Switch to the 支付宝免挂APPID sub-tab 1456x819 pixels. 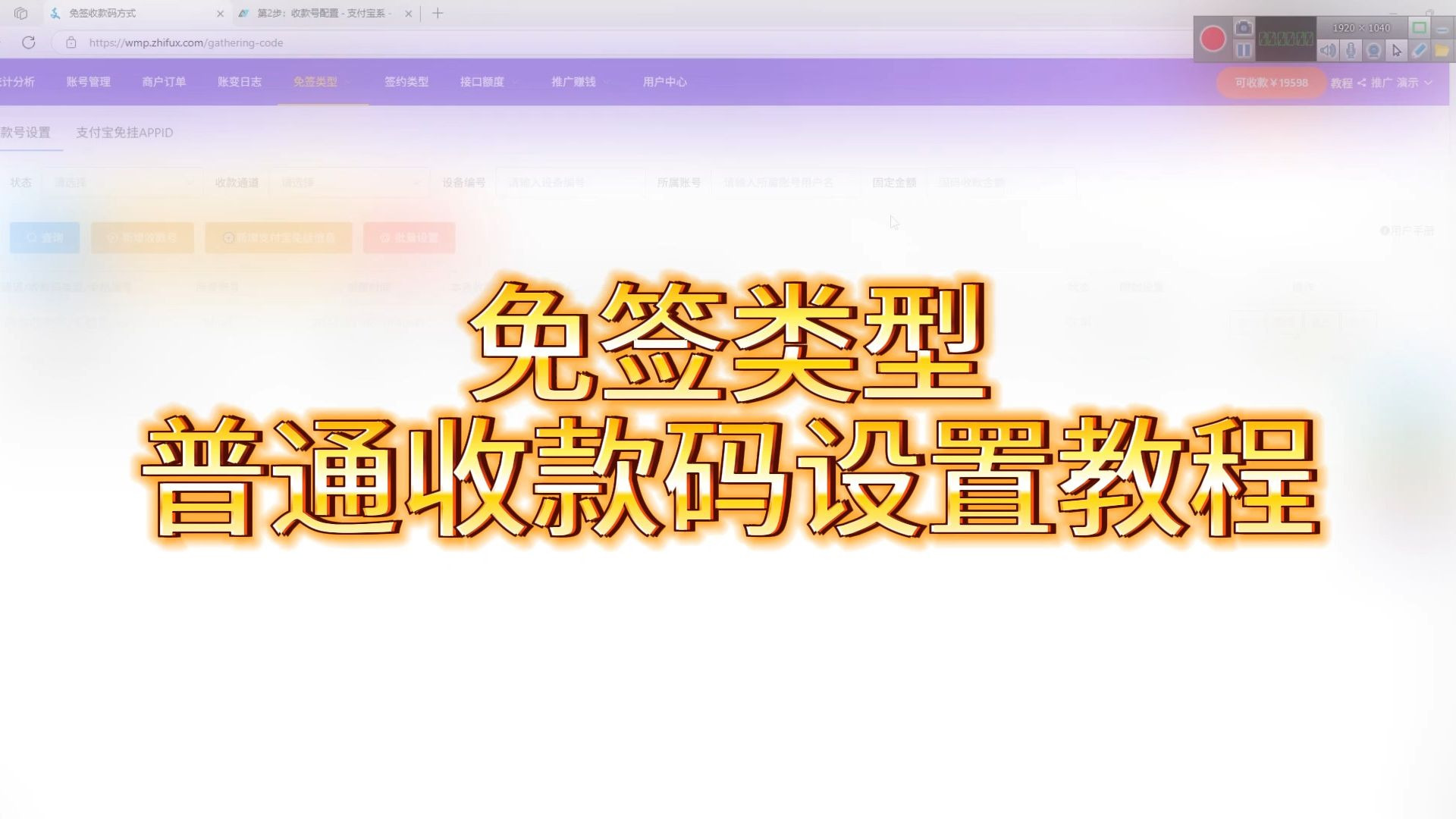coord(124,133)
